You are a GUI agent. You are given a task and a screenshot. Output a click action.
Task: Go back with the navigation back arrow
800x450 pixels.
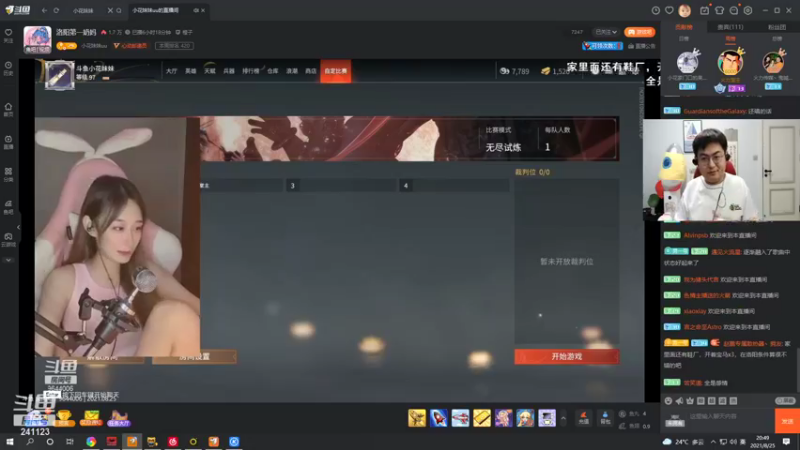(44, 10)
